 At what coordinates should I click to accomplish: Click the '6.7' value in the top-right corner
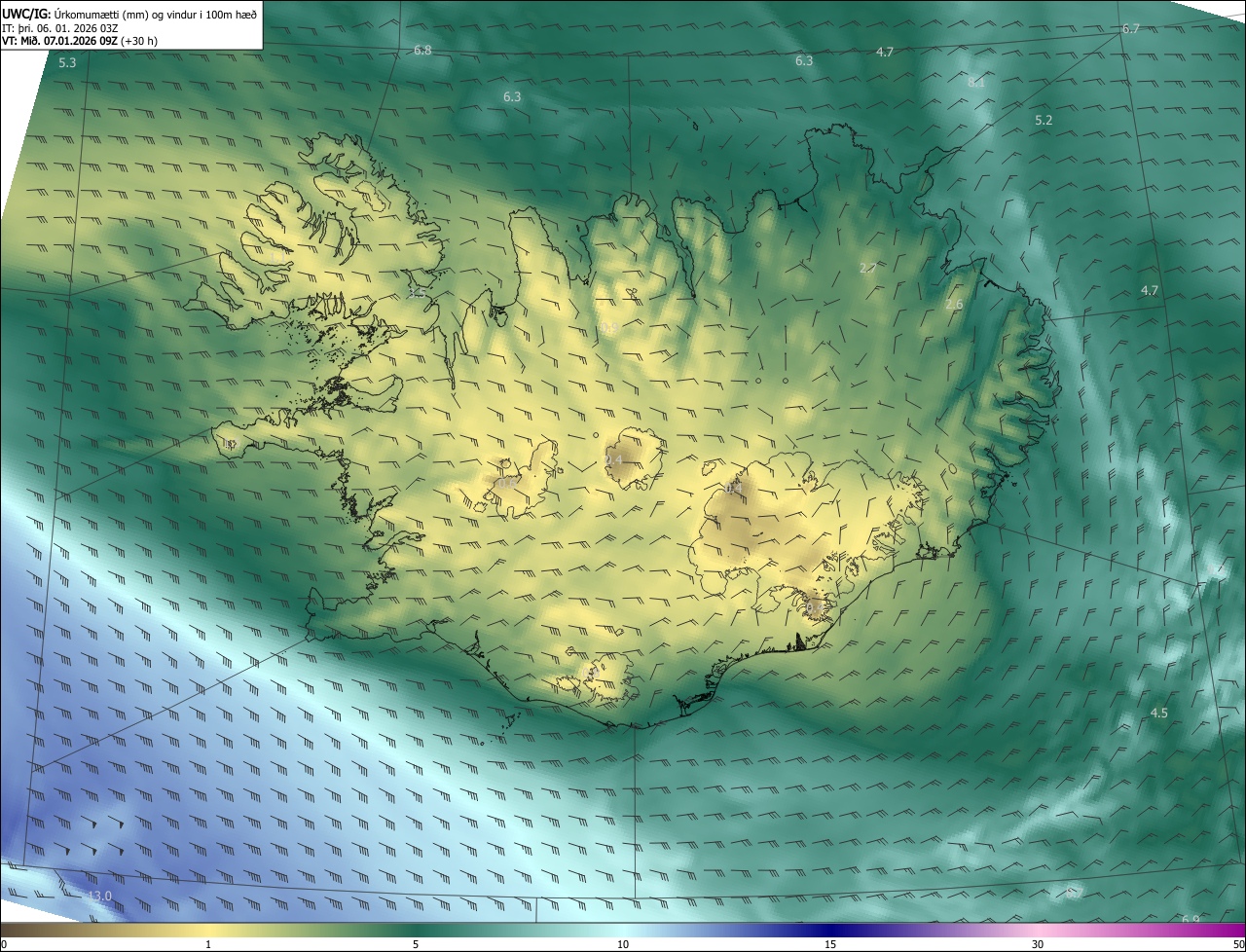[1130, 29]
